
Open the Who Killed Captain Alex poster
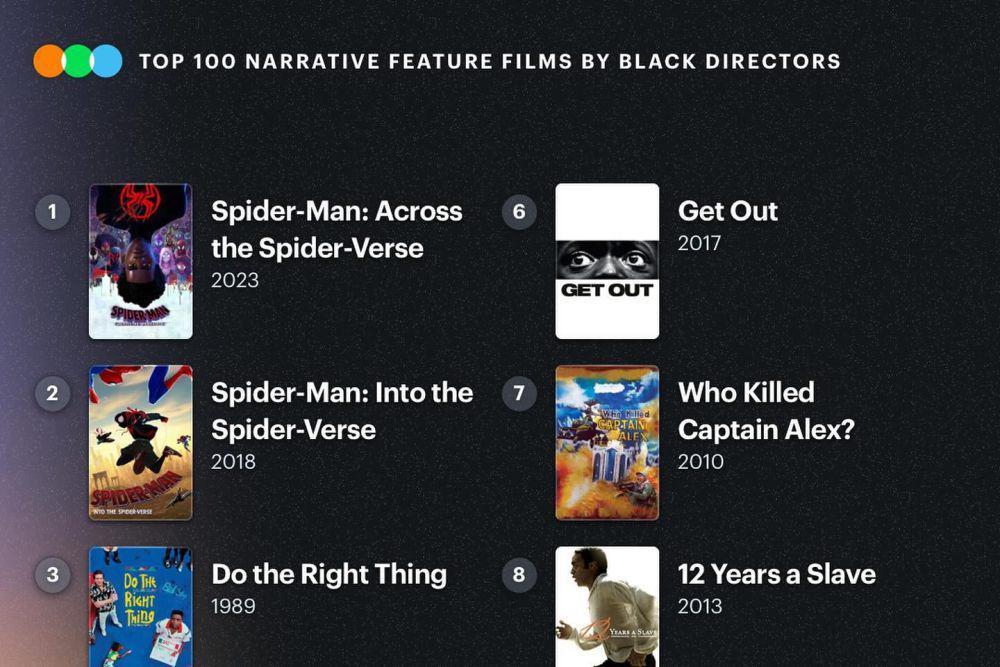[x=607, y=442]
